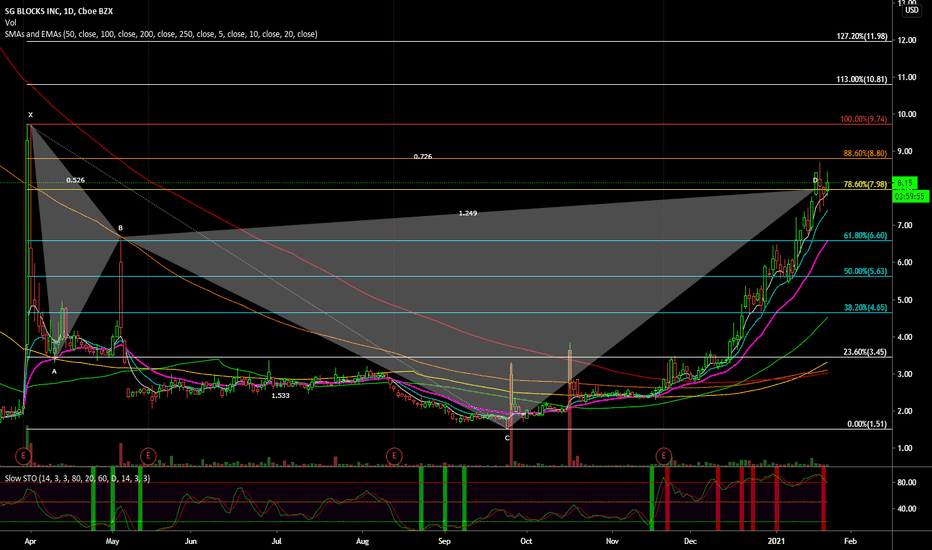This screenshot has width=932, height=550.
Task: Select the pattern point A label
Action: (54, 371)
